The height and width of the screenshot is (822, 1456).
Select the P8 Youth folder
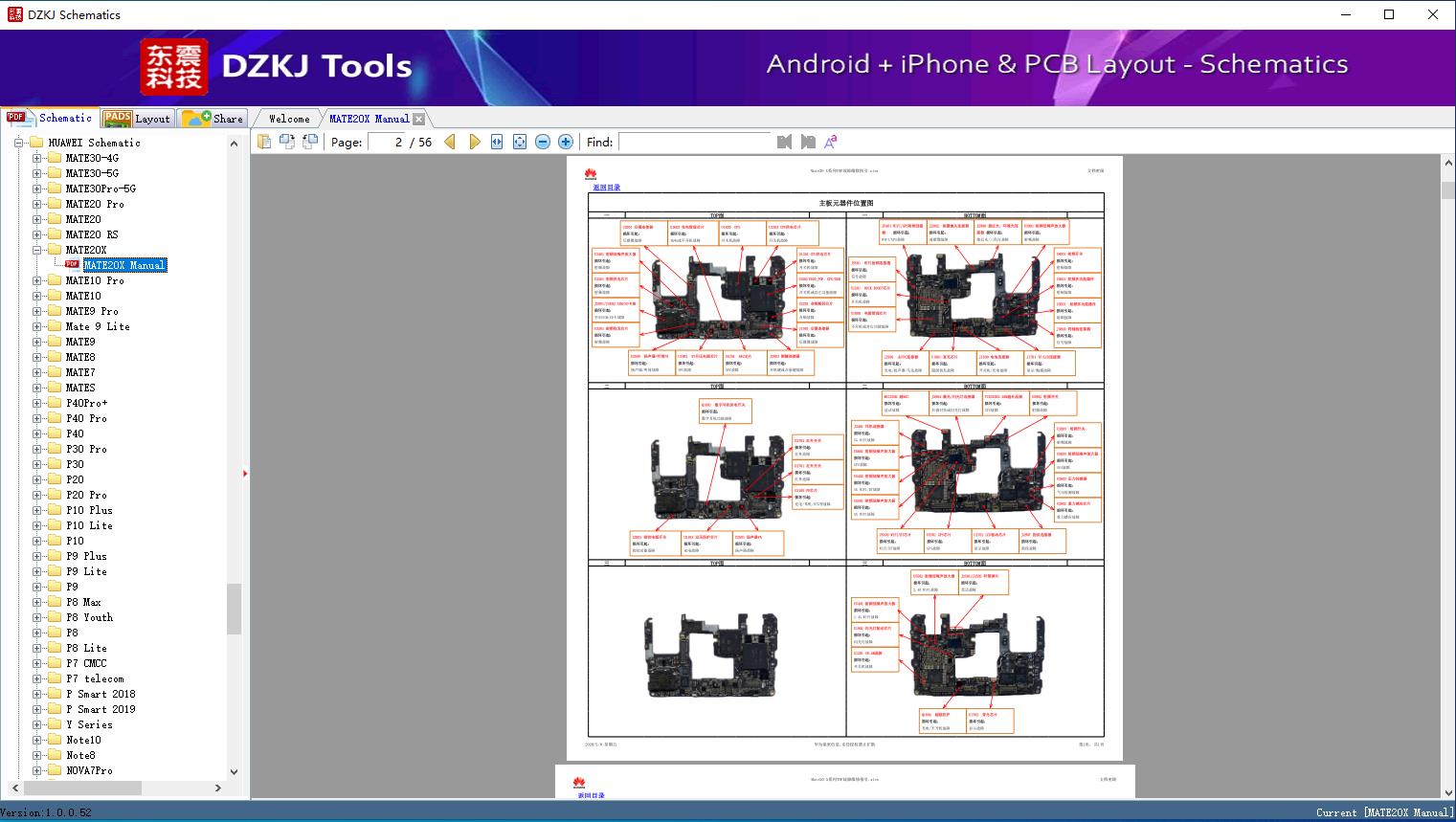point(89,617)
